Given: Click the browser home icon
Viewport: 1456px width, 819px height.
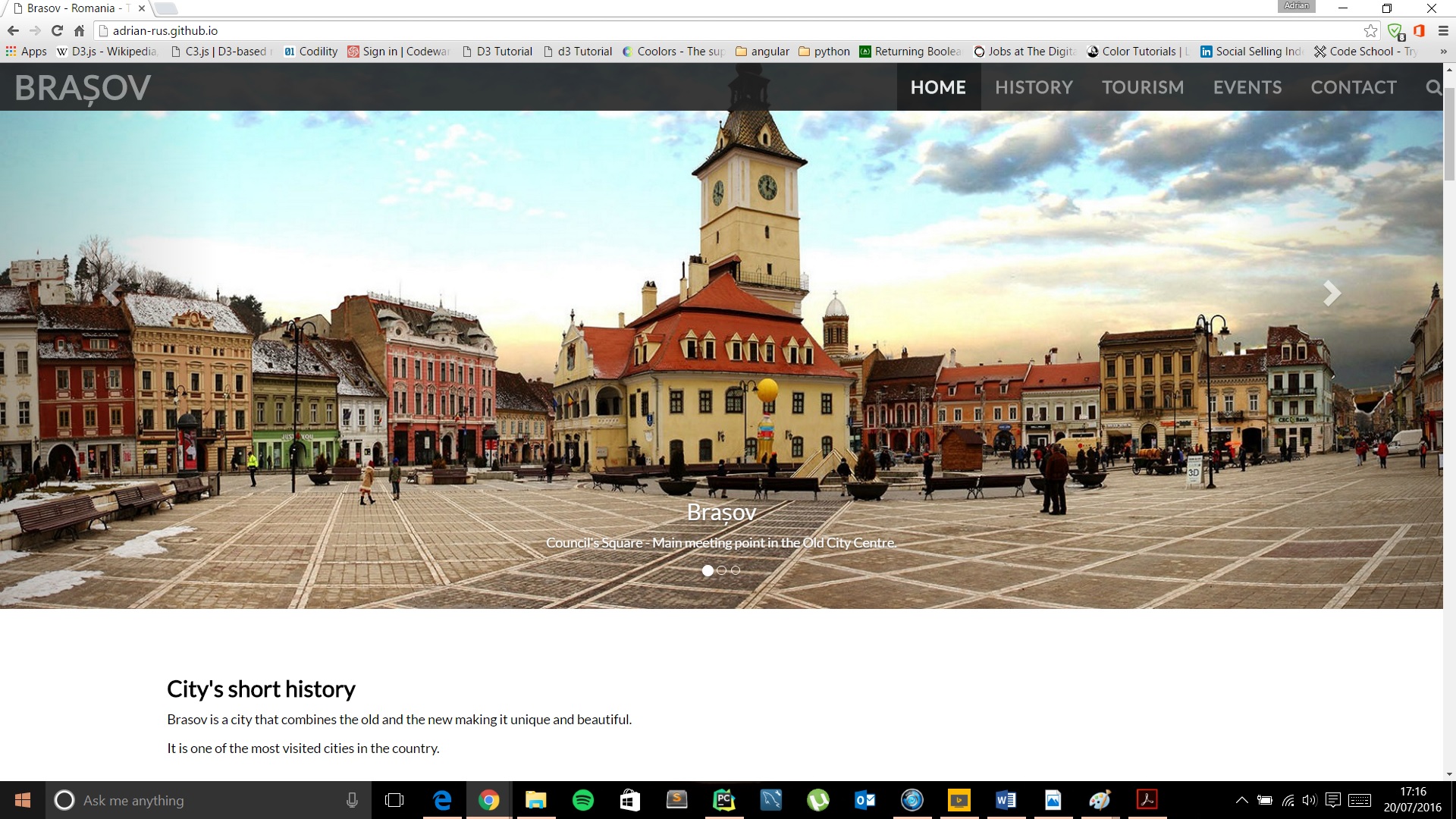Looking at the screenshot, I should pos(79,30).
